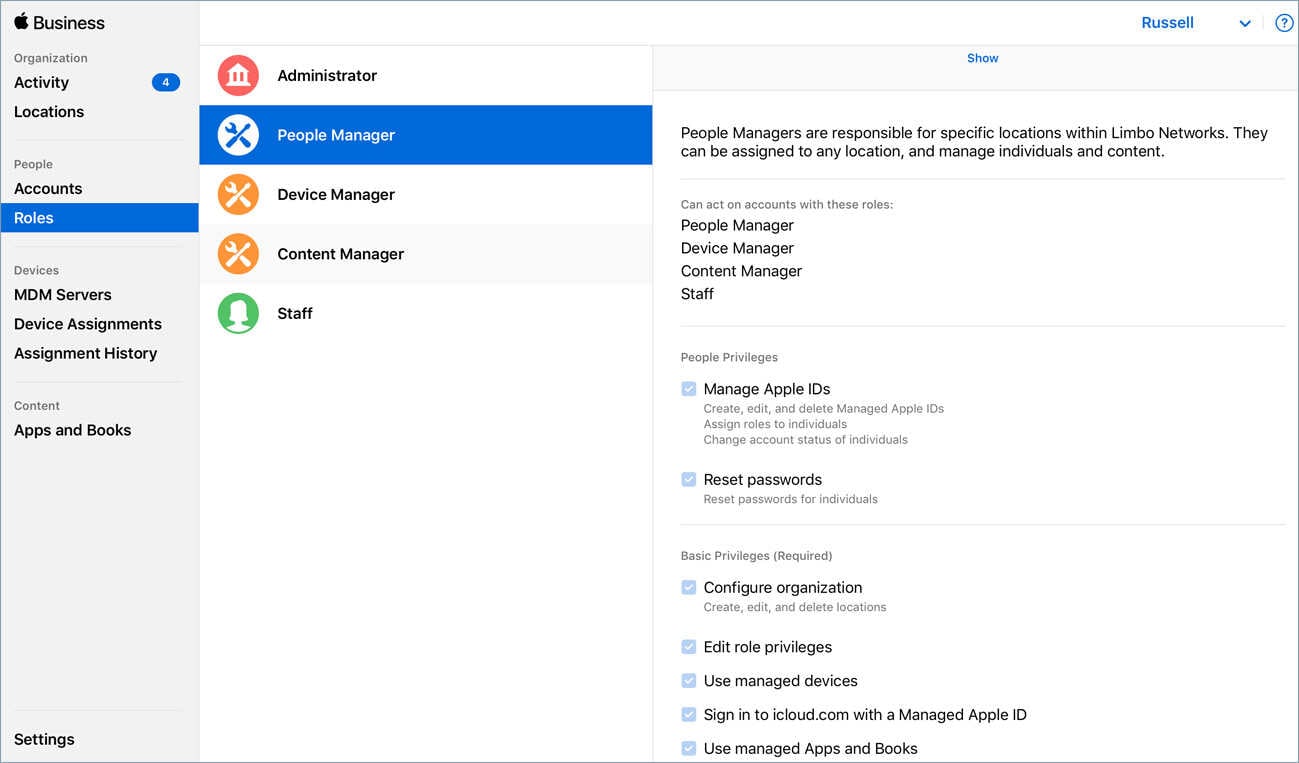
Task: Toggle Use managed Apps and Books checkbox
Action: tap(688, 748)
